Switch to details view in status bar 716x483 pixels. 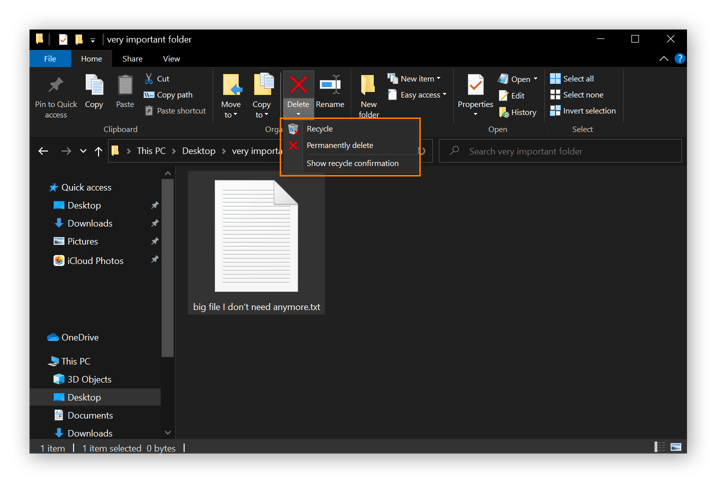(x=660, y=447)
